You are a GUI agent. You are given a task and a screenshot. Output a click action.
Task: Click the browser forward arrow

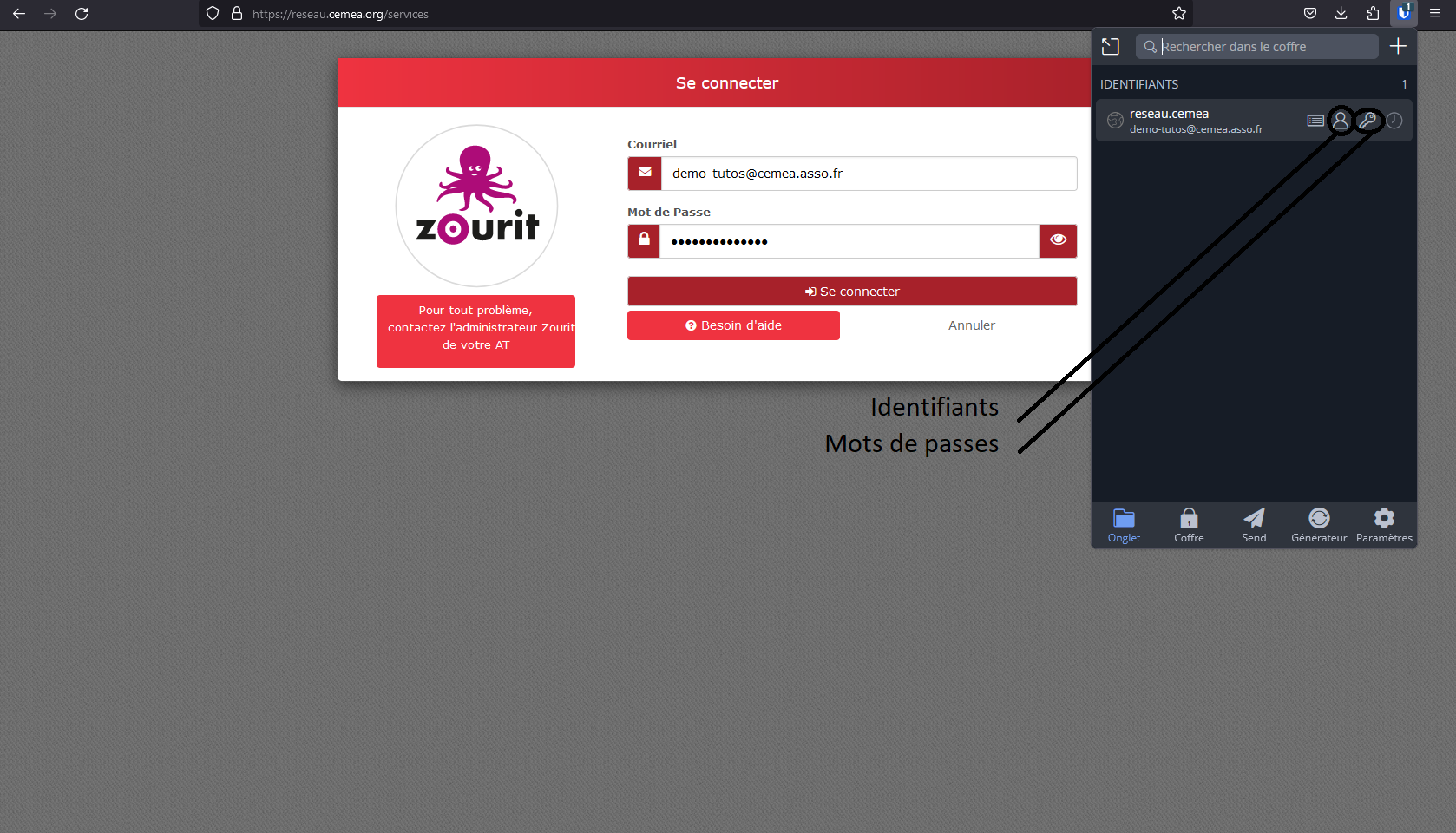(50, 14)
